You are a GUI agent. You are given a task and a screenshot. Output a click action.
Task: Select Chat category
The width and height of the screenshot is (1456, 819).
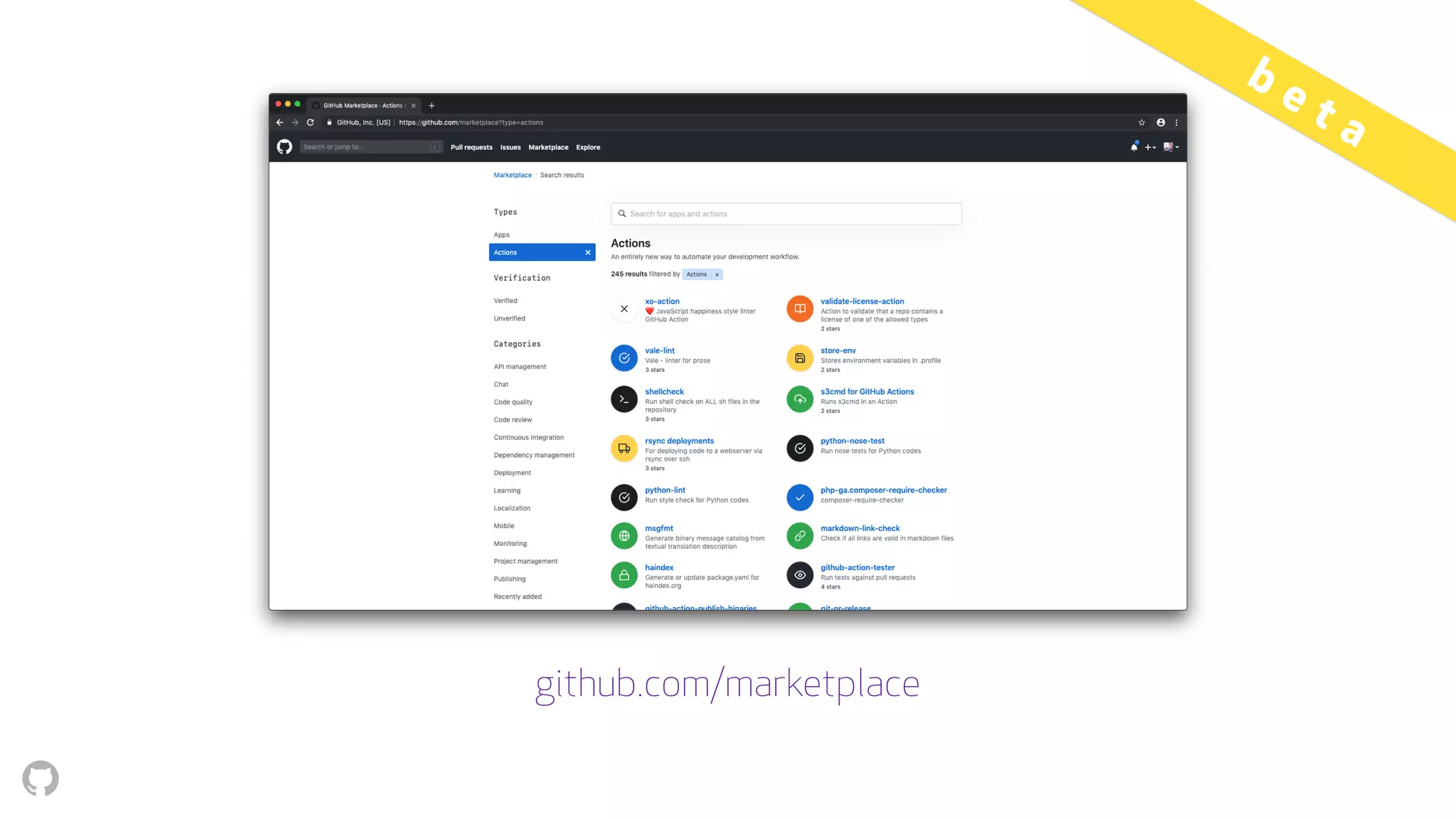click(x=501, y=385)
